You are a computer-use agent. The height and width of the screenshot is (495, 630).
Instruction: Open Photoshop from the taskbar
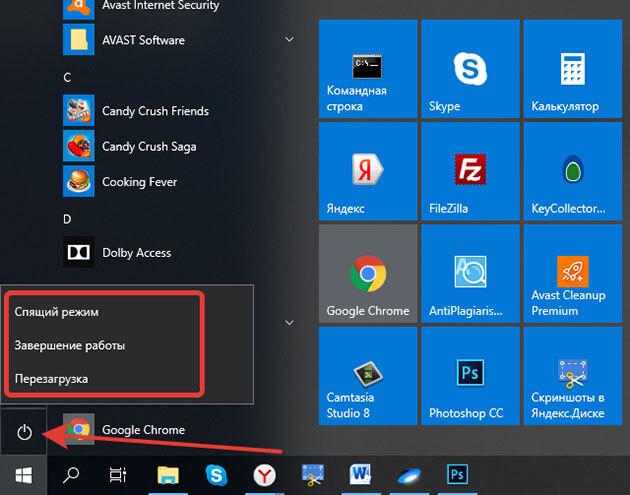point(457,475)
